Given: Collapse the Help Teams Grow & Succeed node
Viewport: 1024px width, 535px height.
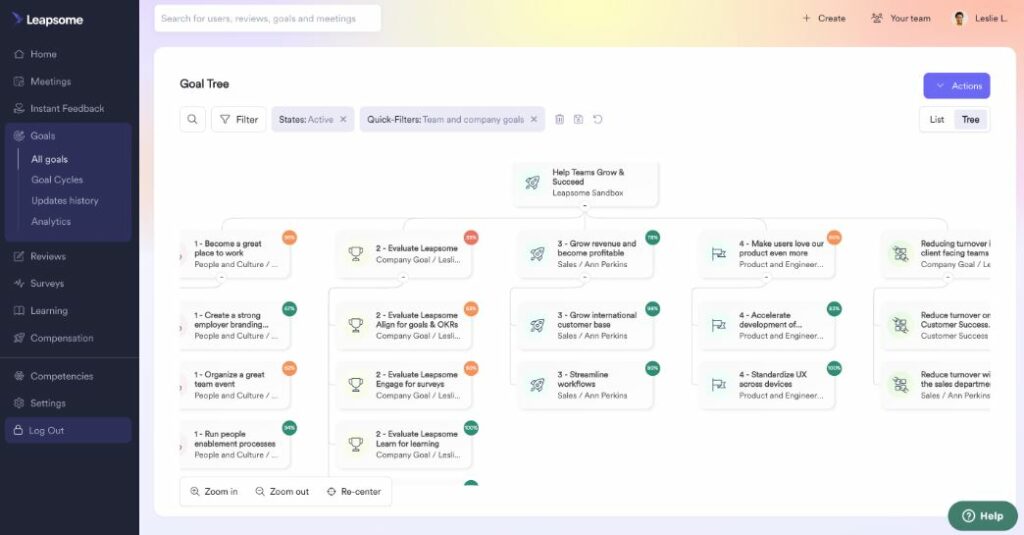Looking at the screenshot, I should point(584,206).
